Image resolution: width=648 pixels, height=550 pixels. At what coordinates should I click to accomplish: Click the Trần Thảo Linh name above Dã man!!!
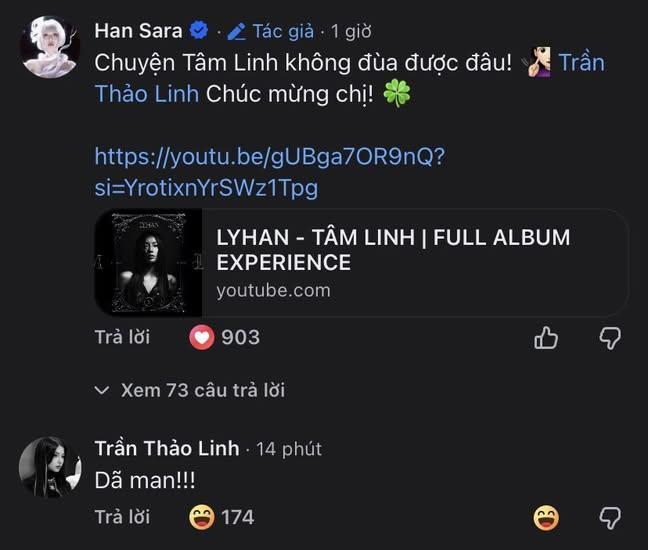[x=167, y=448]
